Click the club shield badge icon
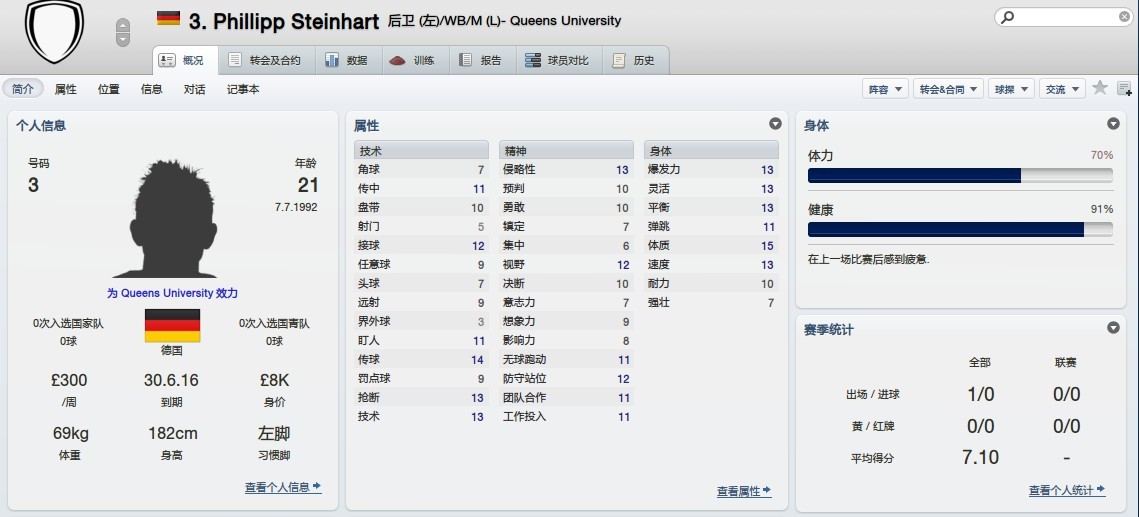 click(54, 31)
